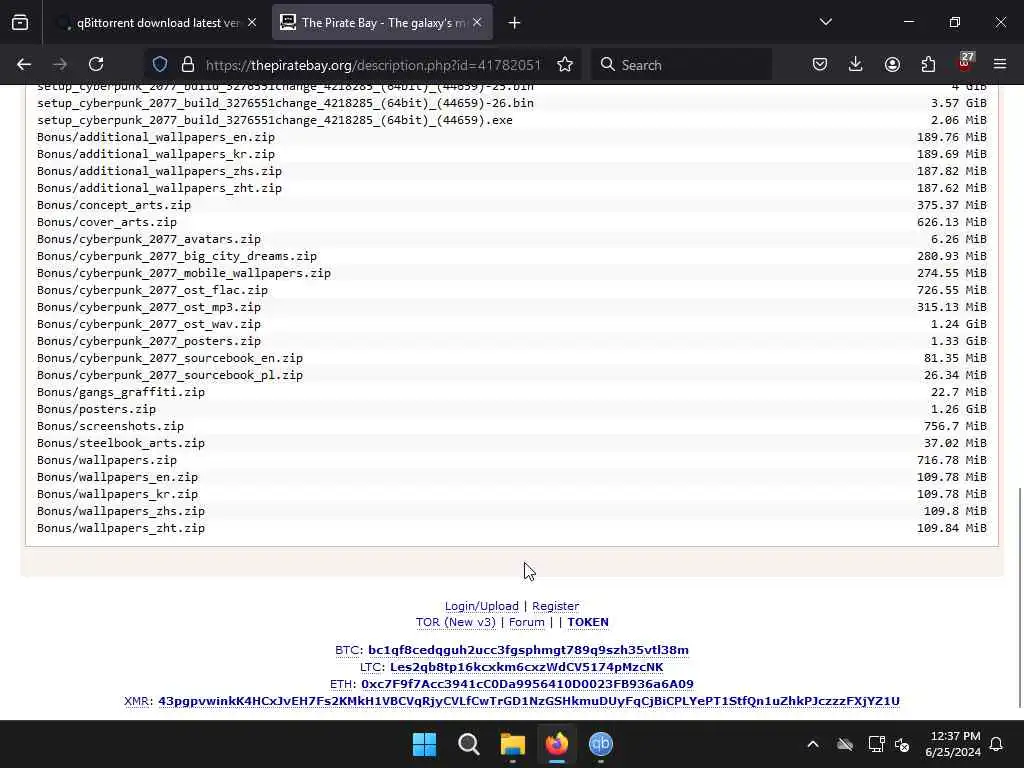Click Bonus/cyberpunk_2077_sourcebook_pl.zip entry
The image size is (1024, 768).
(170, 375)
